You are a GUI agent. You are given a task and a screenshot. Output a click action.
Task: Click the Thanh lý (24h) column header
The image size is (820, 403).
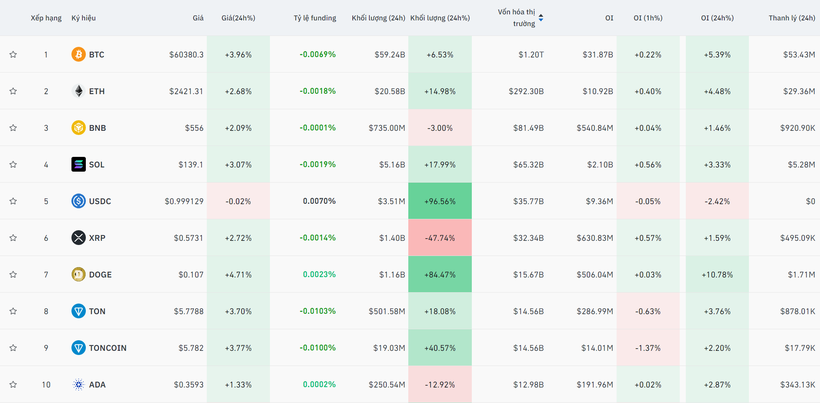792,18
